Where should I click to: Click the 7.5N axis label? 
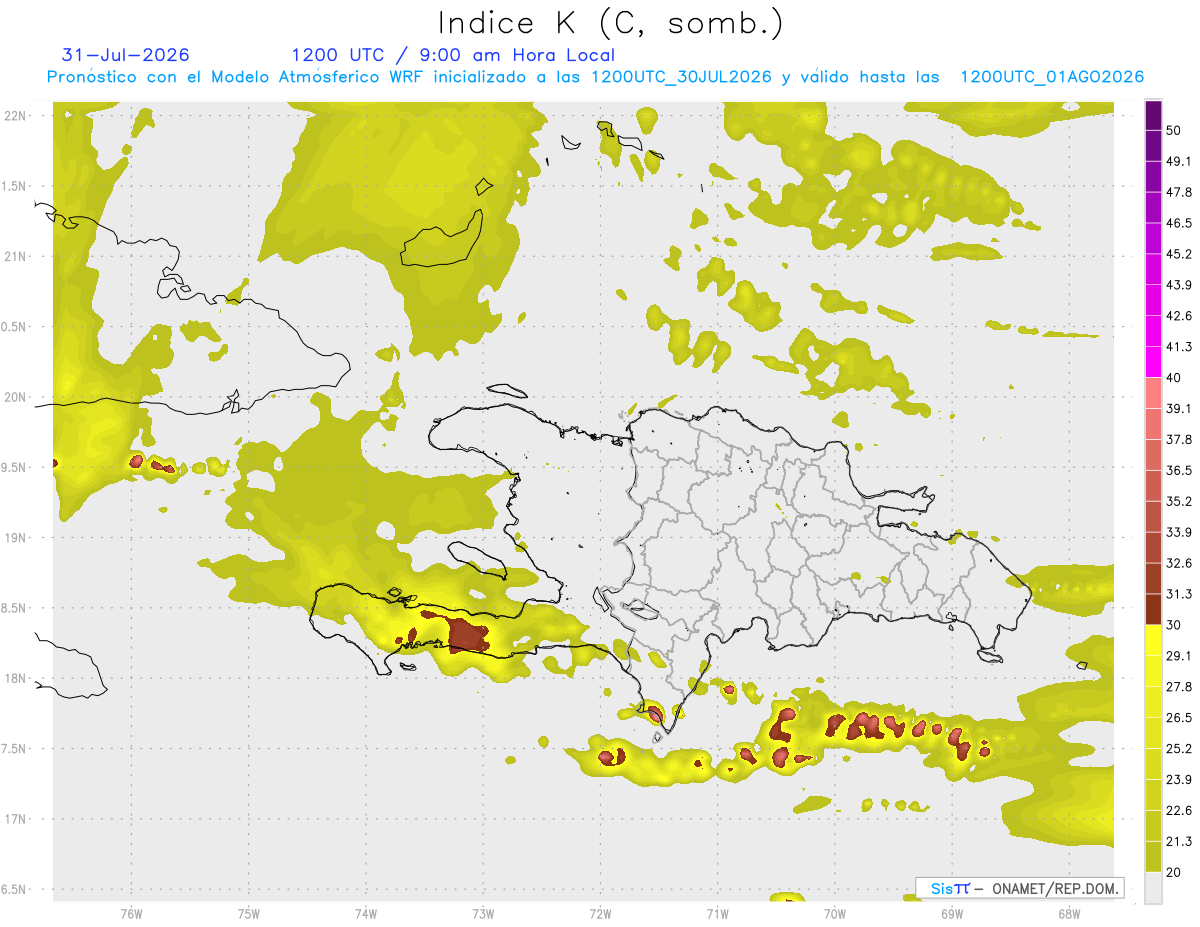(x=15, y=749)
